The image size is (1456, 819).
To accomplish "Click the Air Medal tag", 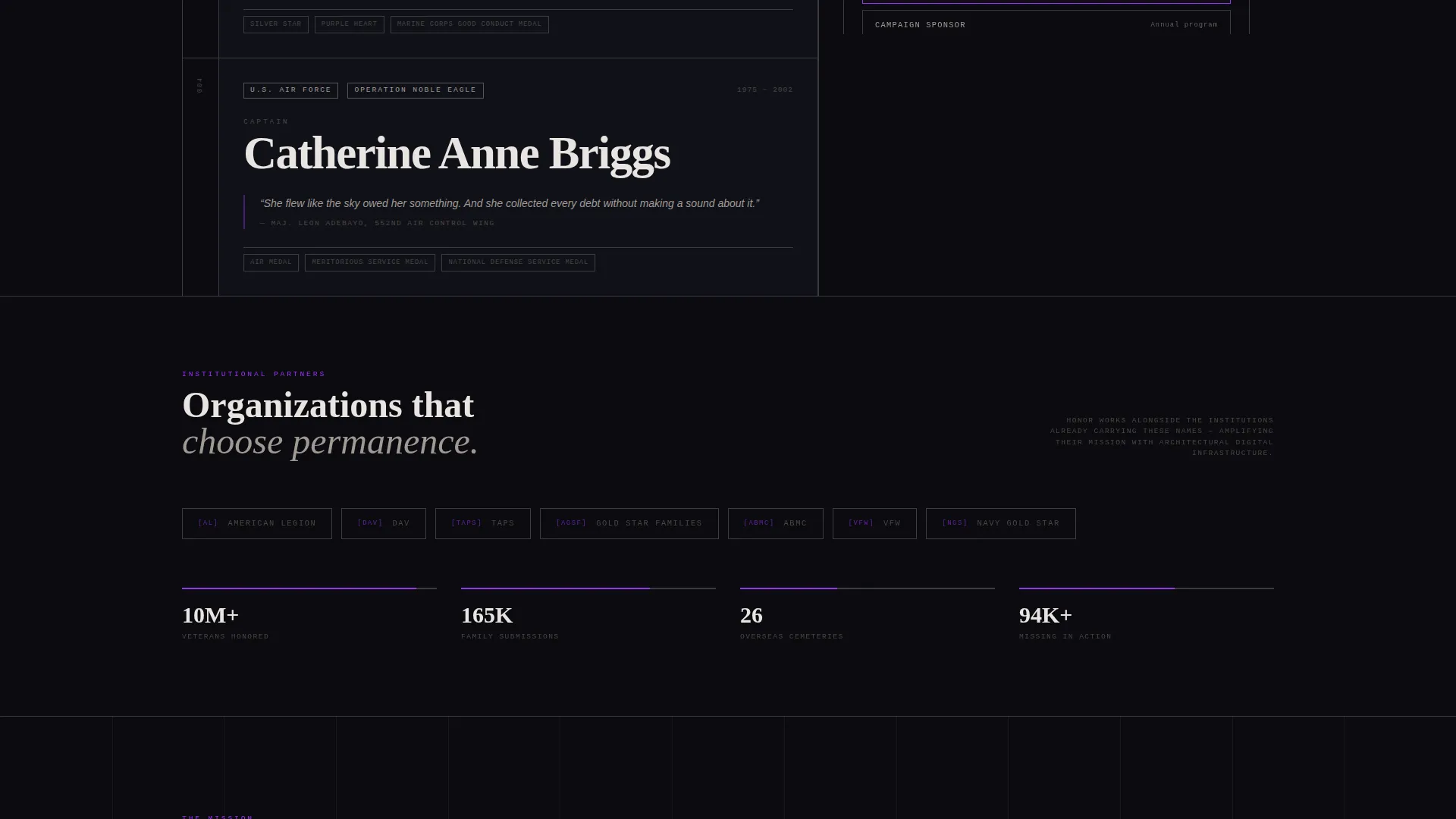I will (271, 262).
